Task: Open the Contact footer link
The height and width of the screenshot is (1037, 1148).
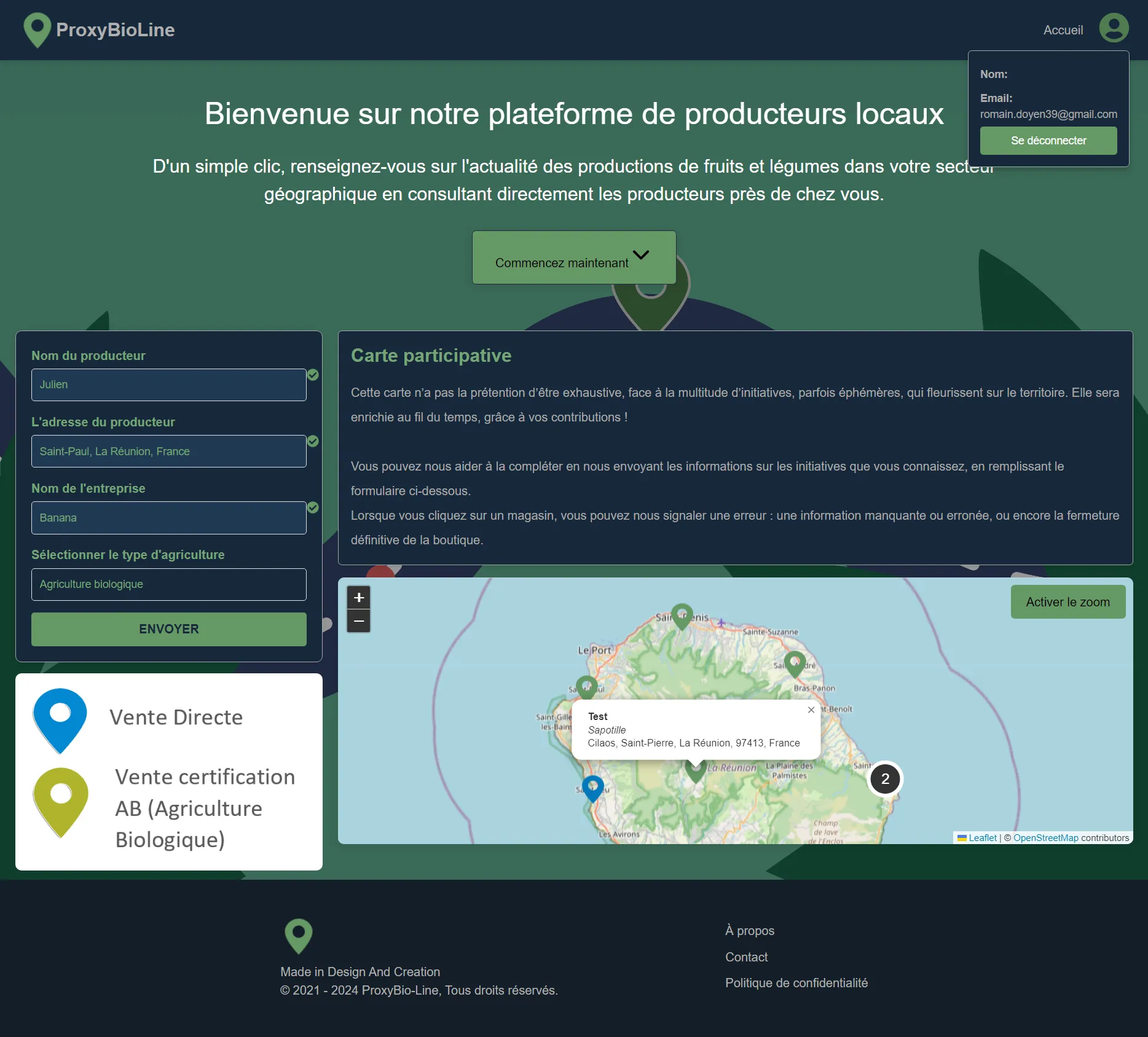Action: click(x=746, y=957)
